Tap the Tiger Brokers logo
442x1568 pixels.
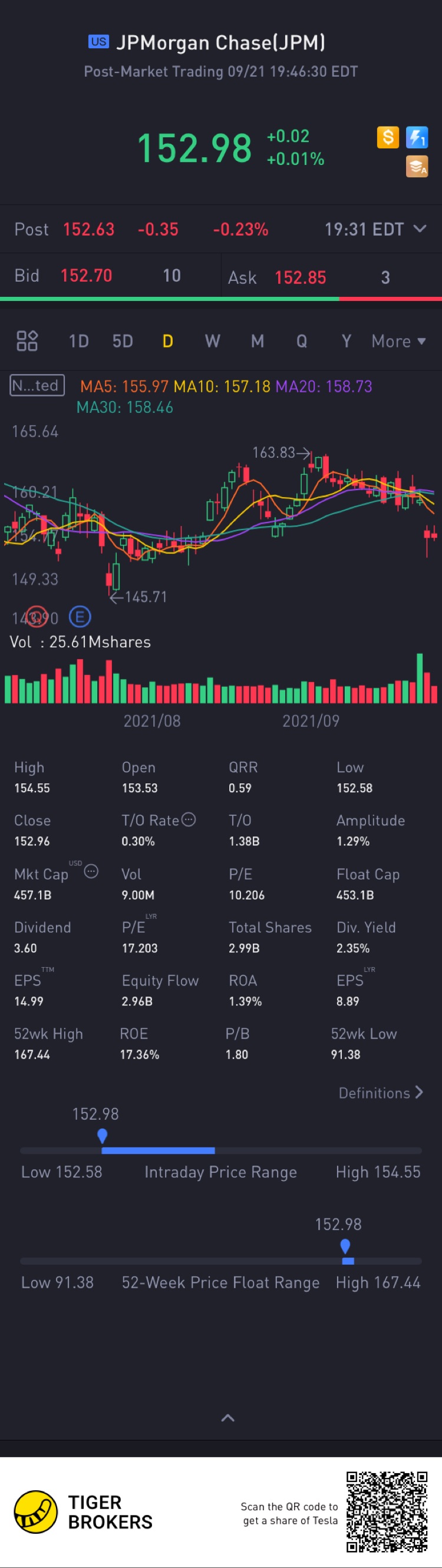pyautogui.click(x=84, y=1512)
